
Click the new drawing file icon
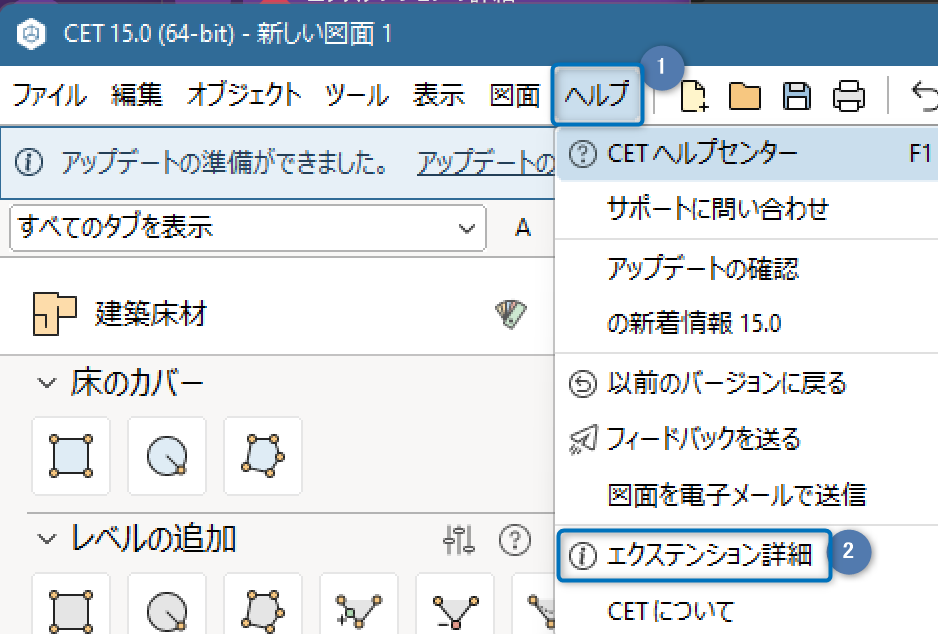[694, 96]
